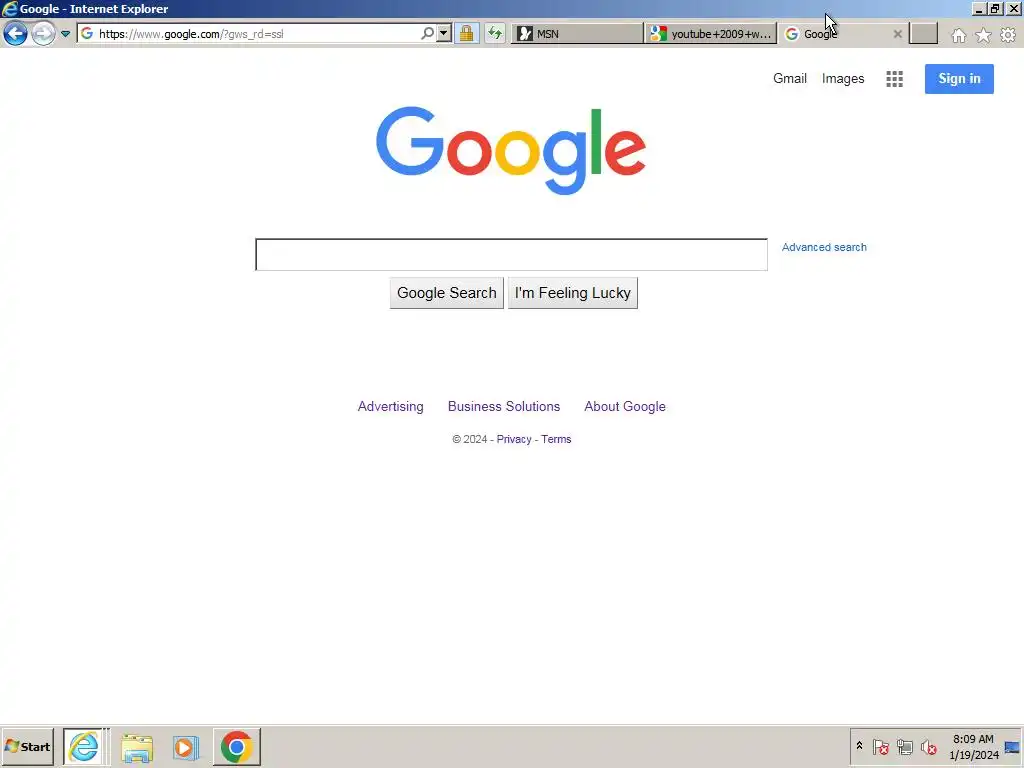1024x768 pixels.
Task: Click the taskbar clock showing 8:09 AM
Action: click(973, 746)
